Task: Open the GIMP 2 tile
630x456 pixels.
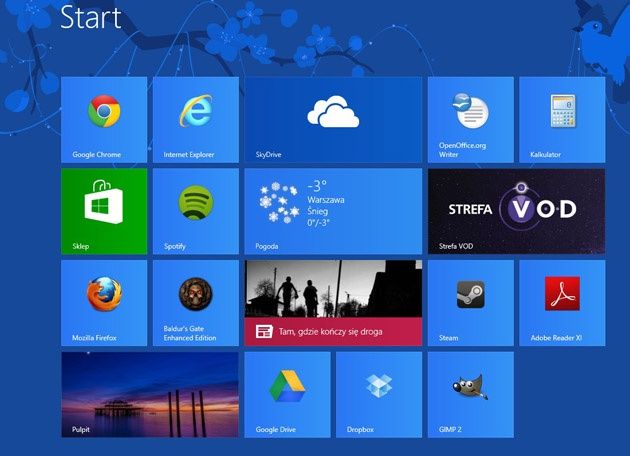Action: (470, 395)
